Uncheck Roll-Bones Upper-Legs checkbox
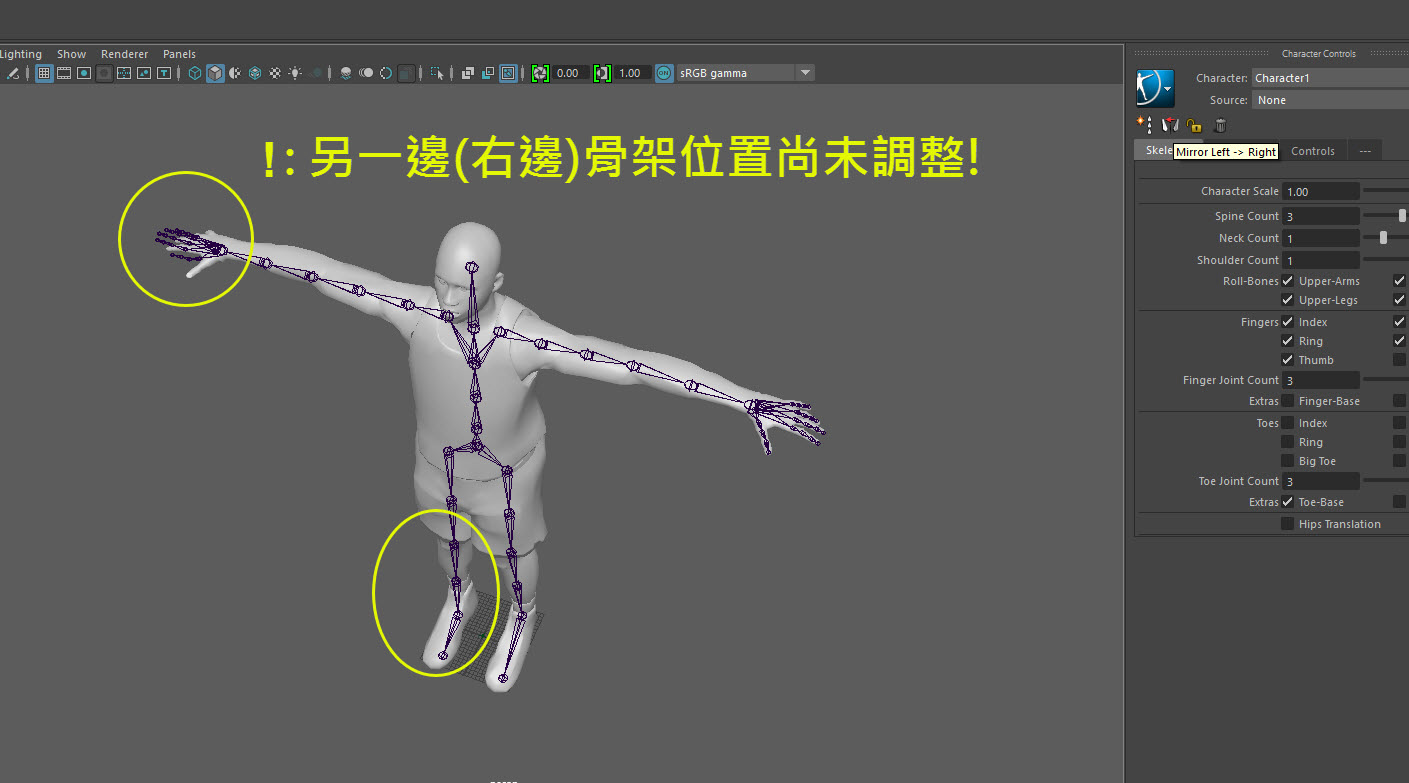This screenshot has height=783, width=1409. pos(1288,300)
